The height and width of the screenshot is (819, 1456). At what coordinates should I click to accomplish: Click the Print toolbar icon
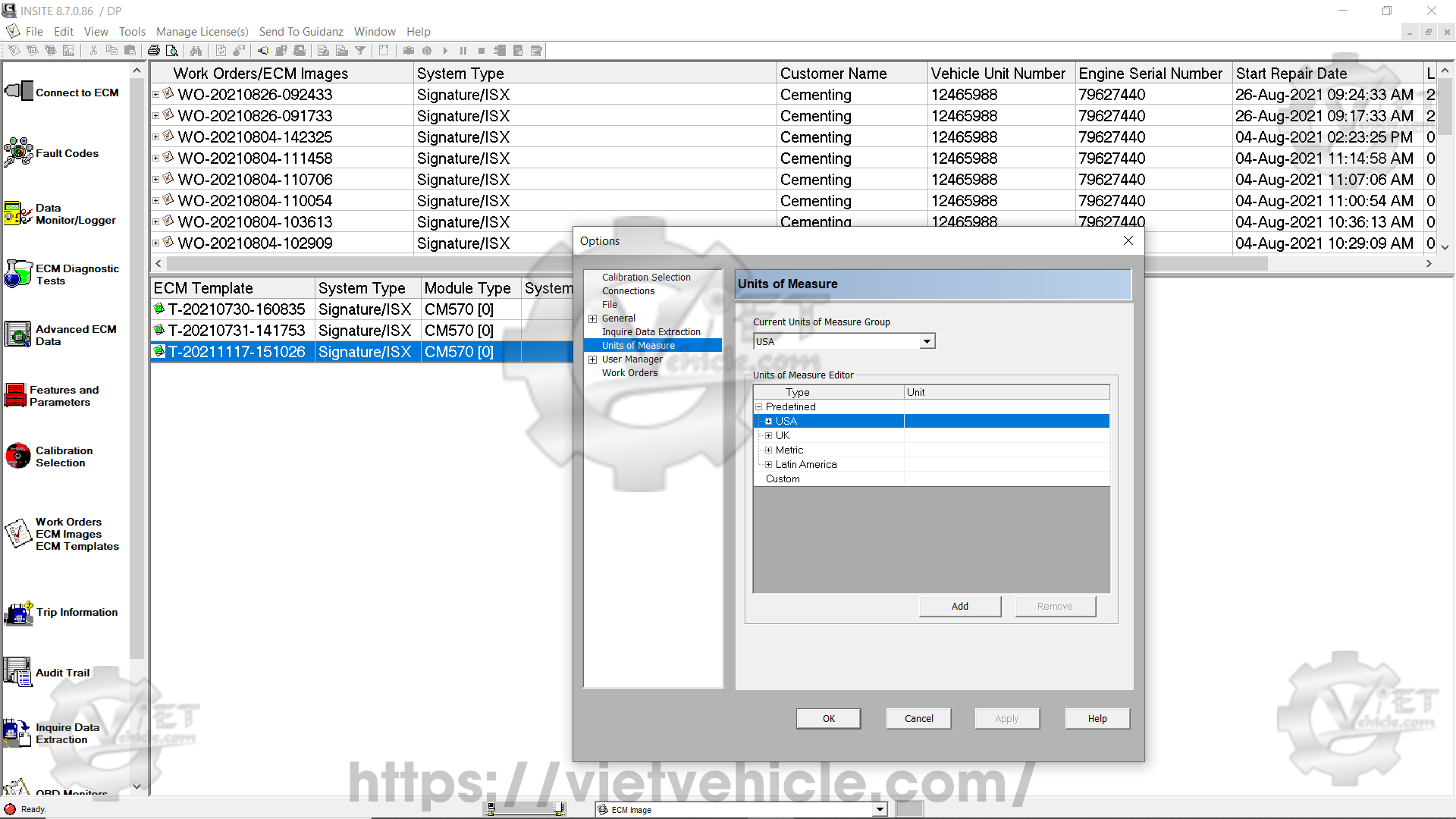[x=154, y=51]
